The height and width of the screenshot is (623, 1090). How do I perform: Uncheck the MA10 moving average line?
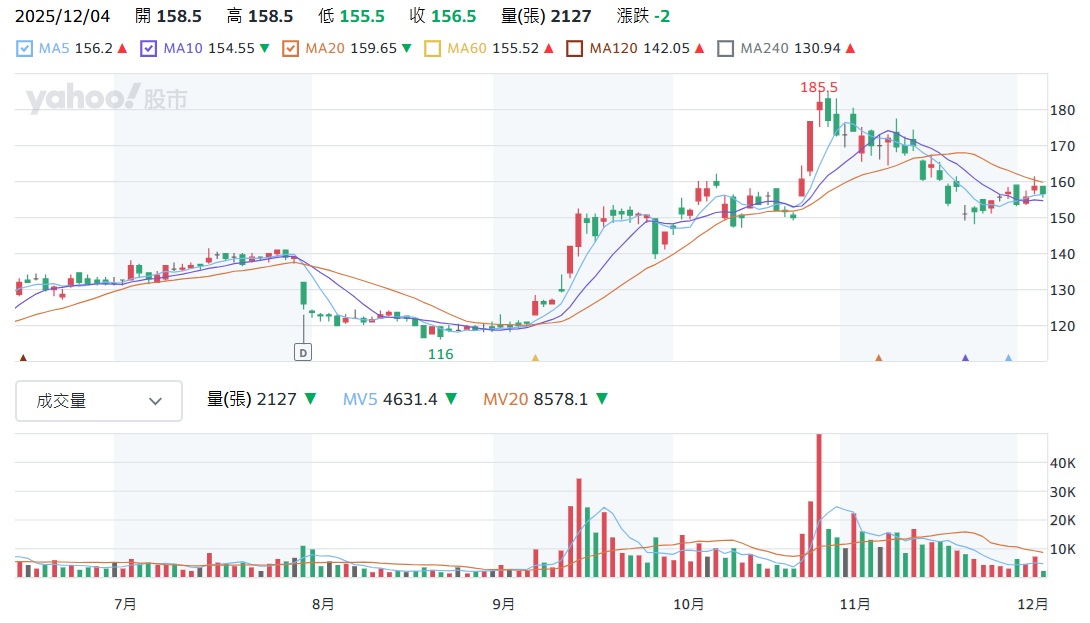click(149, 48)
